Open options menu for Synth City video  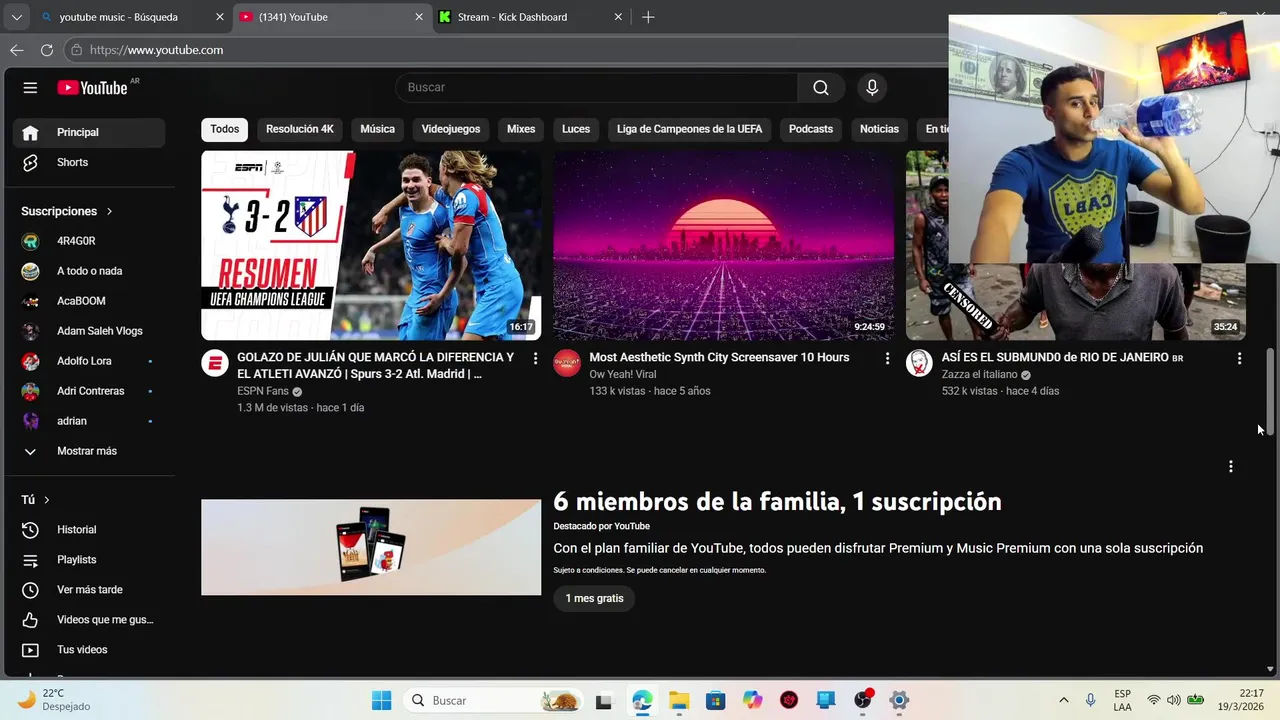pos(887,358)
